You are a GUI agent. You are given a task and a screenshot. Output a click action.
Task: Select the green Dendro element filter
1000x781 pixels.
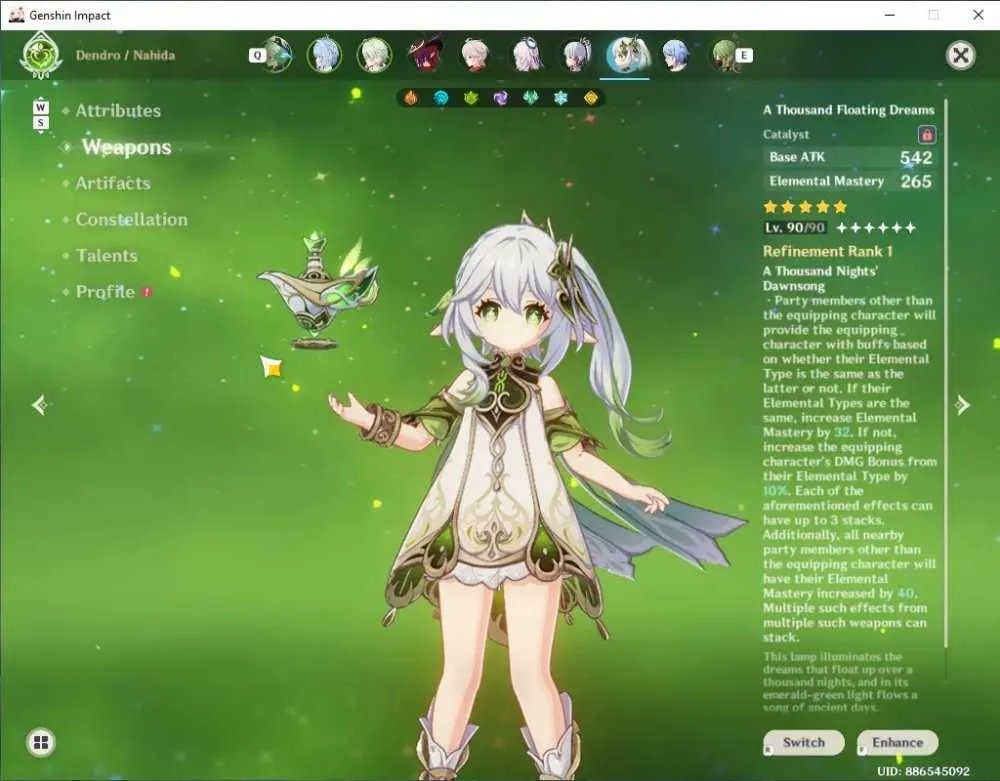[x=471, y=98]
